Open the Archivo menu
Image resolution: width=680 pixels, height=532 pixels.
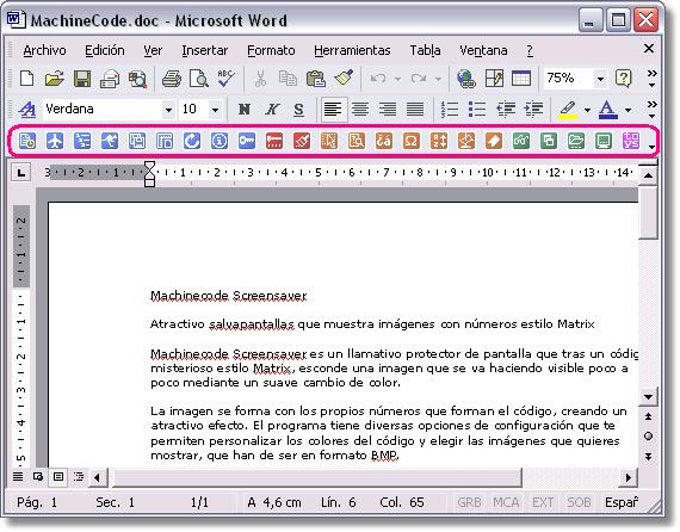[x=45, y=50]
